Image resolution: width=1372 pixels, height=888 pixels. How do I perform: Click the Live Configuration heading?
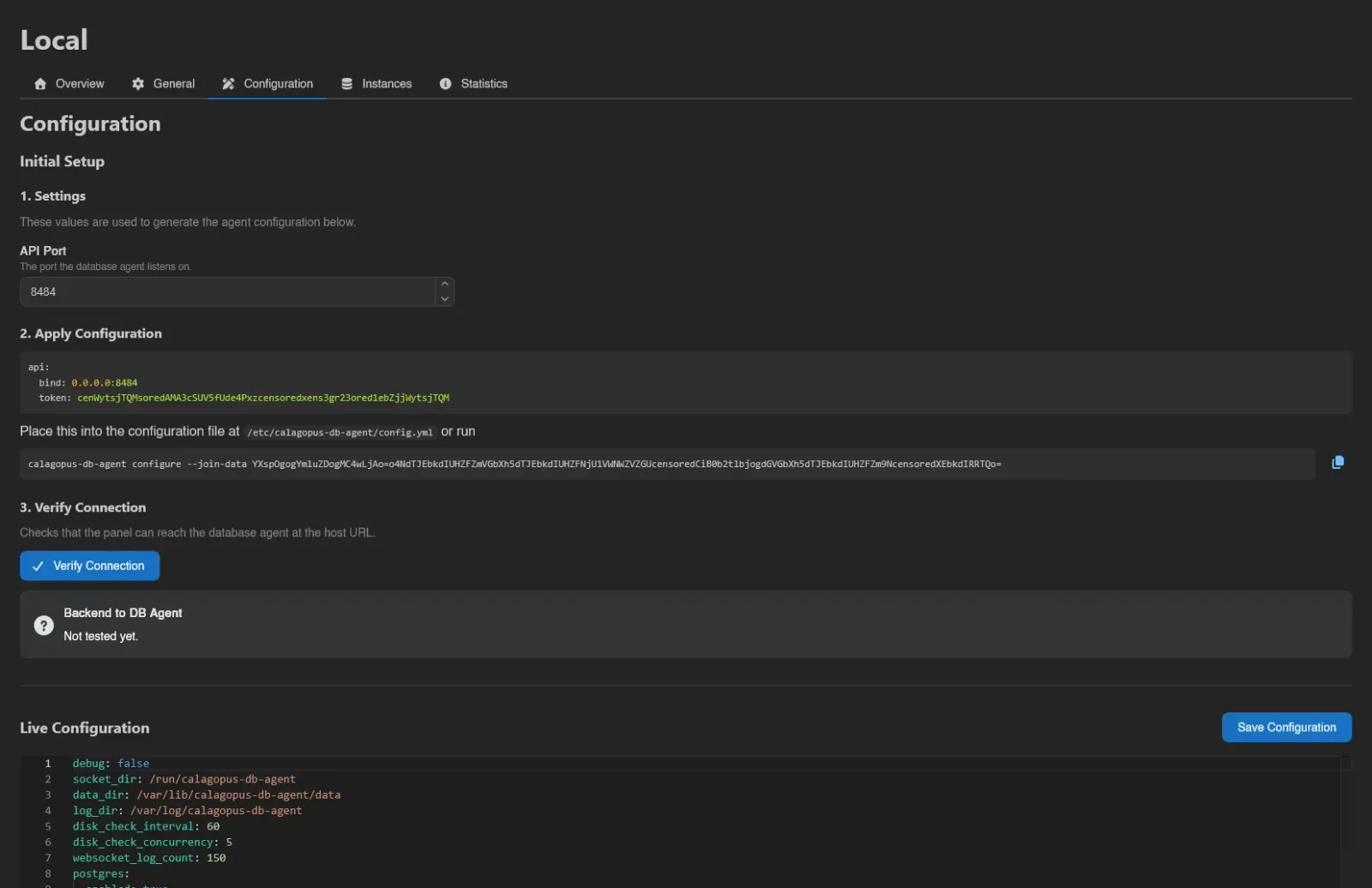click(x=85, y=728)
